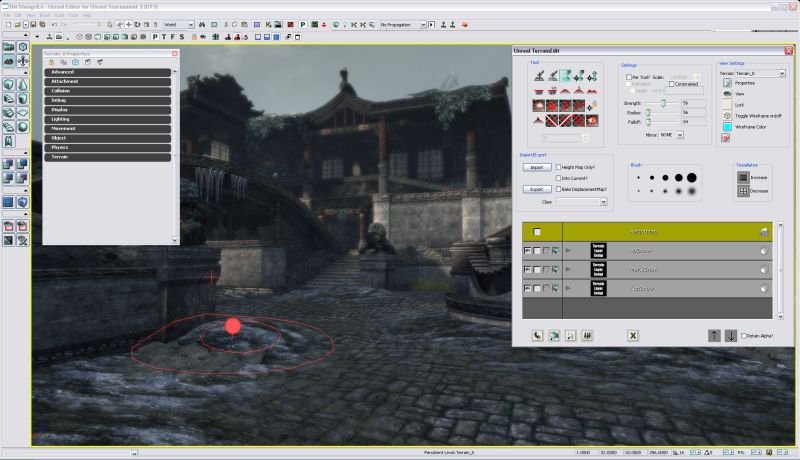Open the File menu

(7, 16)
